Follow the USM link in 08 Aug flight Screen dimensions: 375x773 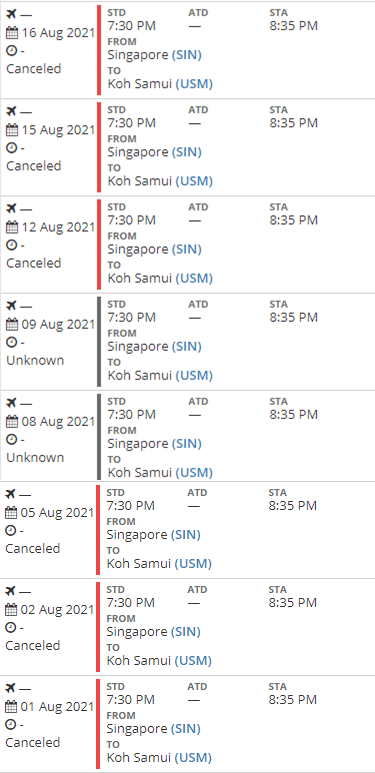tap(194, 473)
